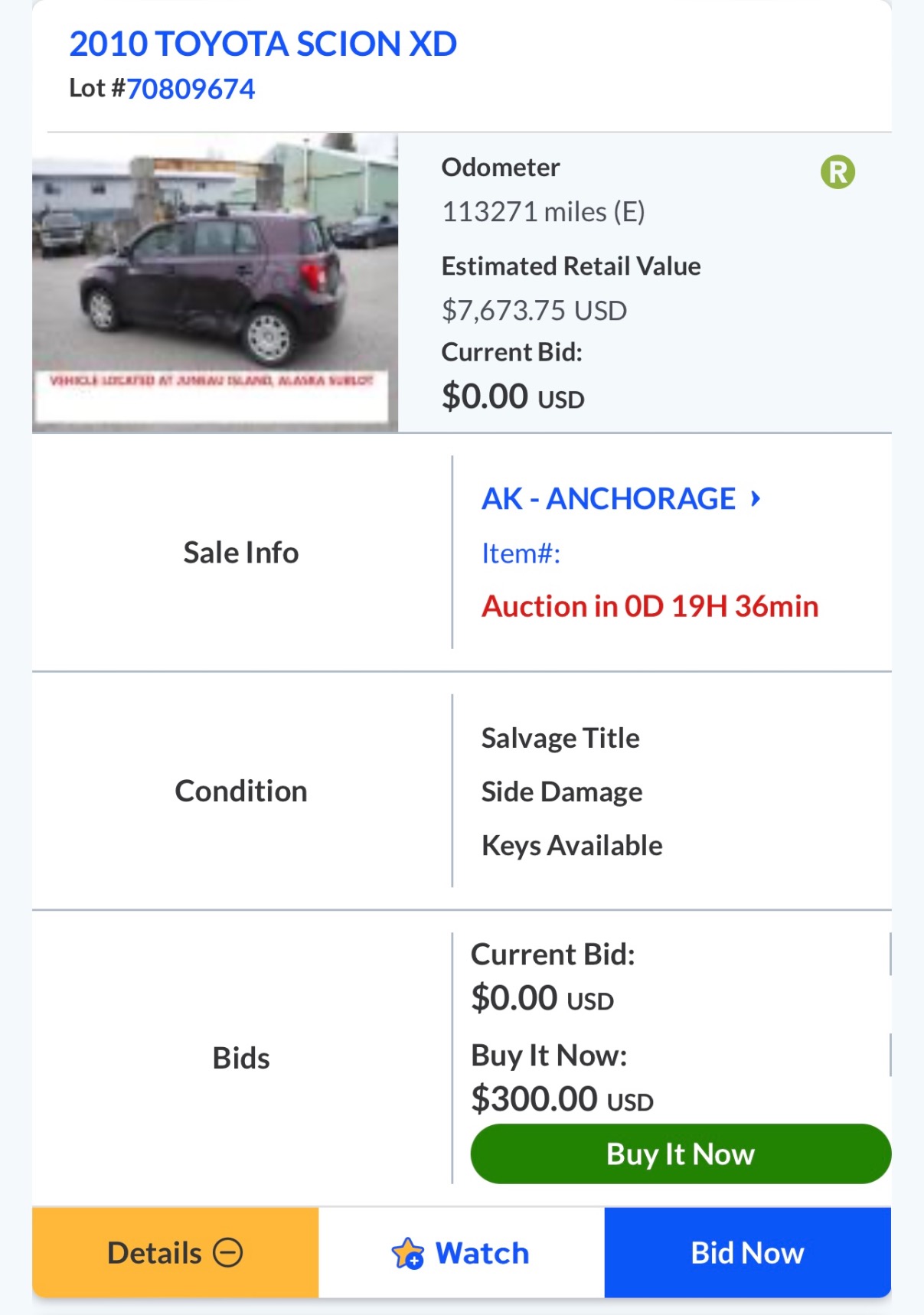This screenshot has height=1315, width=924.
Task: Collapse the Details section
Action: pos(175,1253)
